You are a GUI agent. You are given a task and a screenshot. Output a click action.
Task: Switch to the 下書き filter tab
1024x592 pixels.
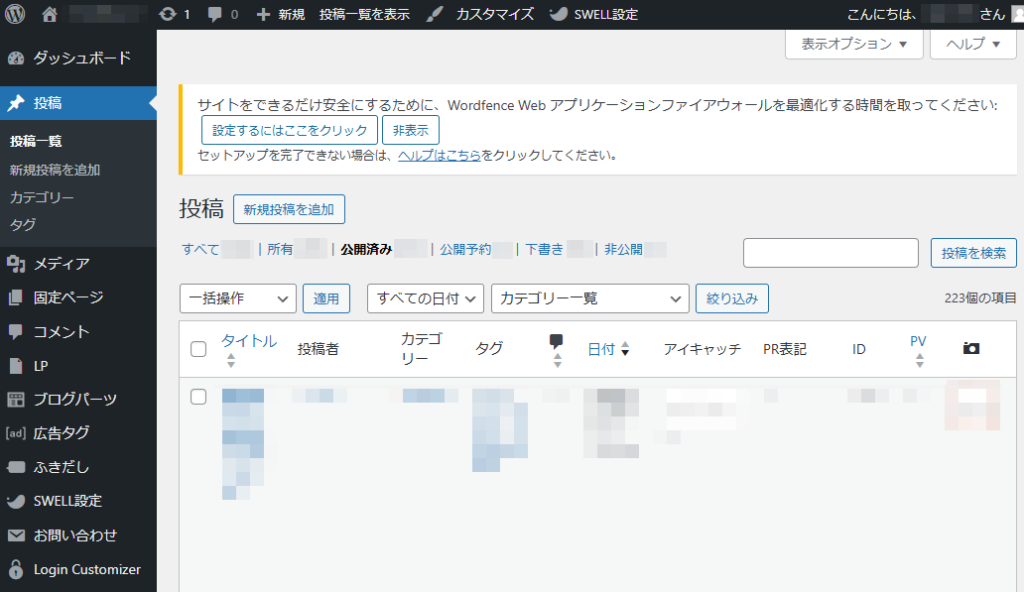543,250
